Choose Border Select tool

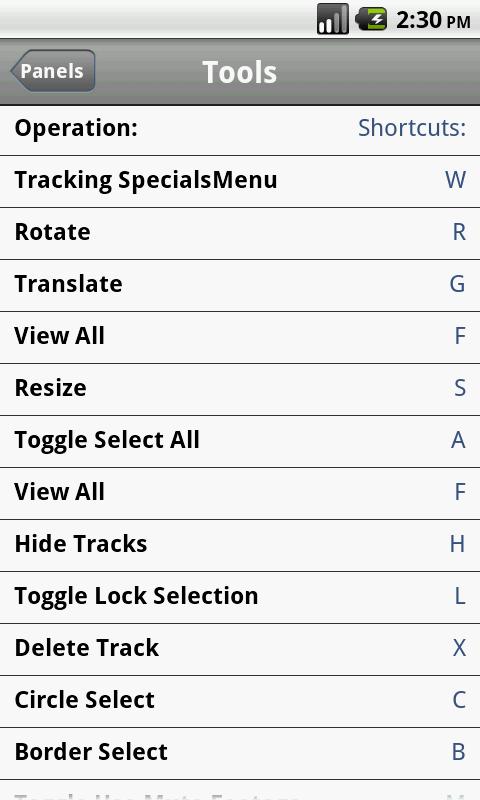pyautogui.click(x=240, y=754)
